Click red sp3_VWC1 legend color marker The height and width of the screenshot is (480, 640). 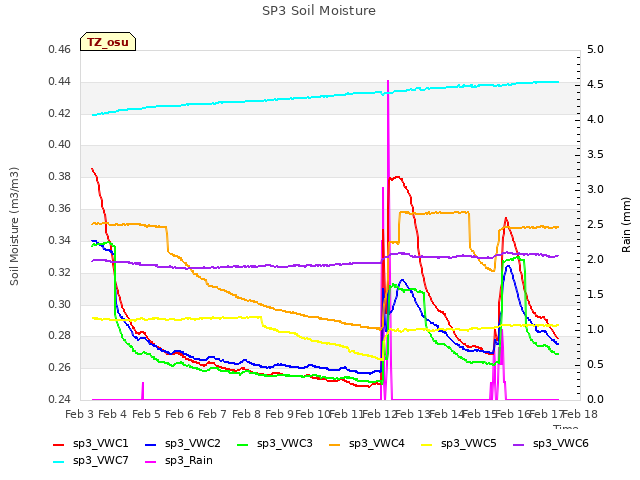59,445
